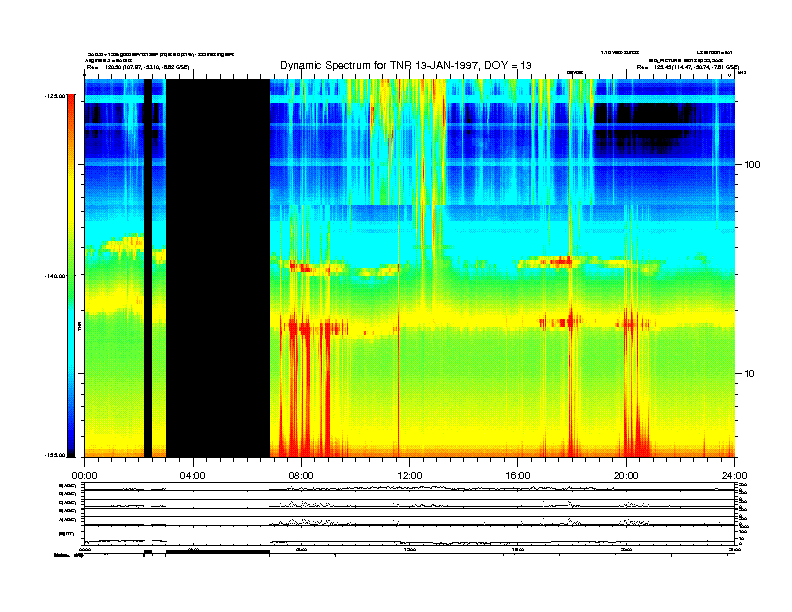The width and height of the screenshot is (792, 612).
Task: Click the black gap bar in bottom status strip
Action: tap(218, 552)
